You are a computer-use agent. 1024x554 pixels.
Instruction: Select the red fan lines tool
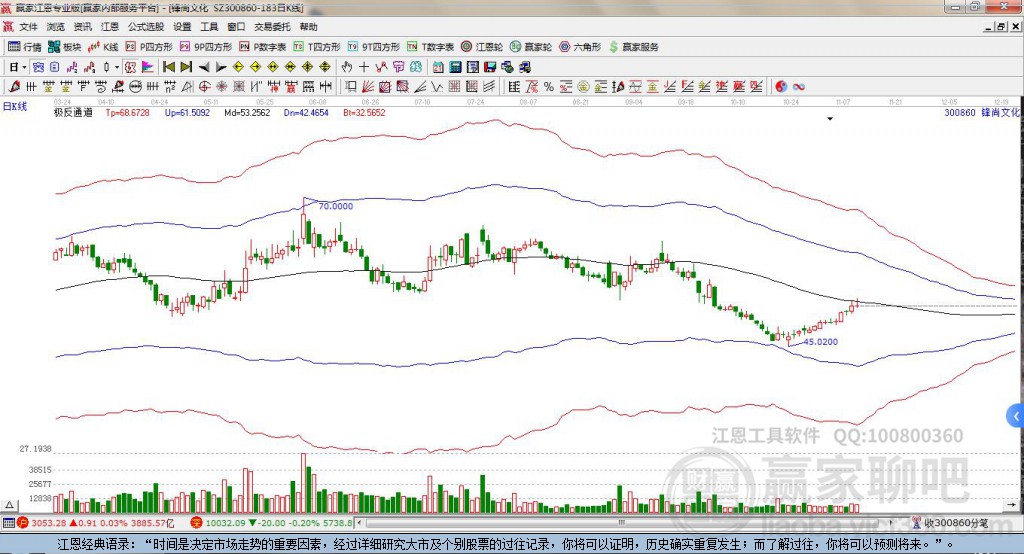[368, 86]
